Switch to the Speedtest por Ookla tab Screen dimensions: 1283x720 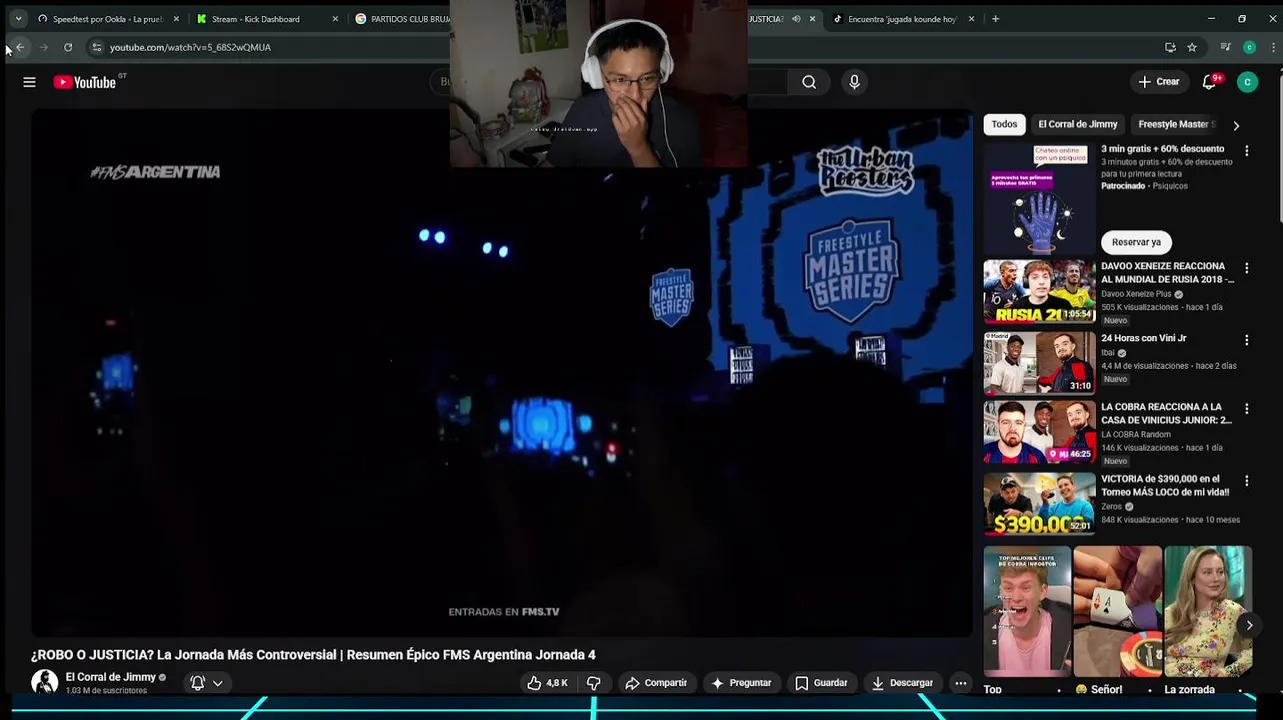pos(108,19)
